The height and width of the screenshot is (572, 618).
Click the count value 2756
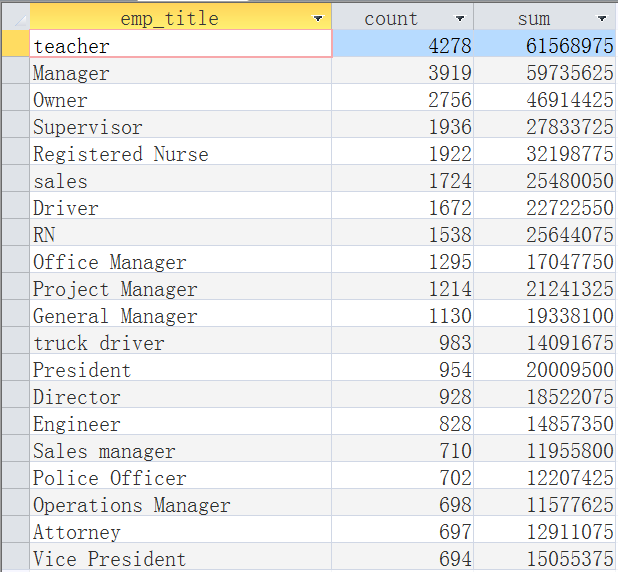tap(450, 100)
